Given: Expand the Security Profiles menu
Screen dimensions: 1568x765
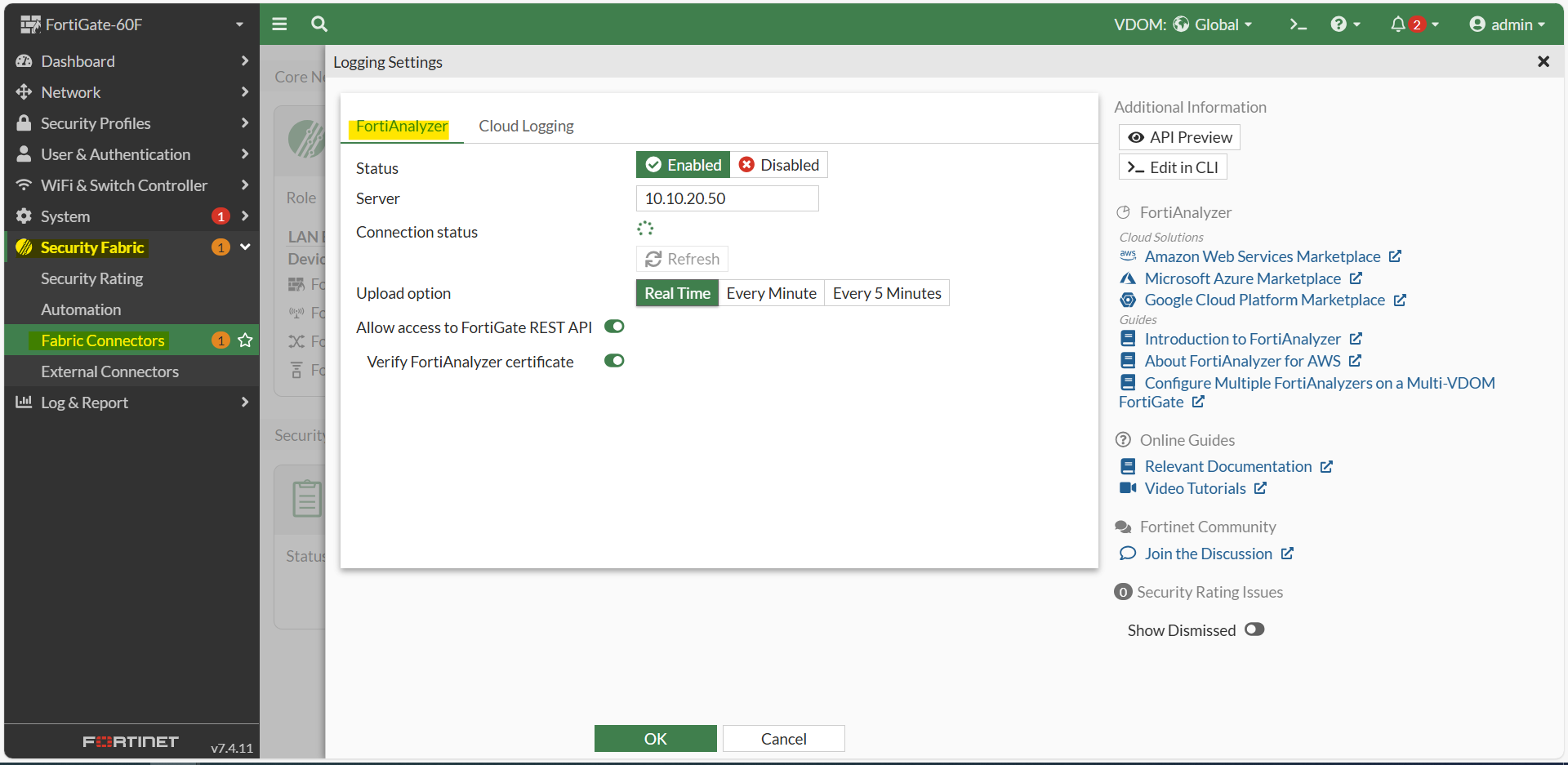Looking at the screenshot, I should pyautogui.click(x=132, y=123).
